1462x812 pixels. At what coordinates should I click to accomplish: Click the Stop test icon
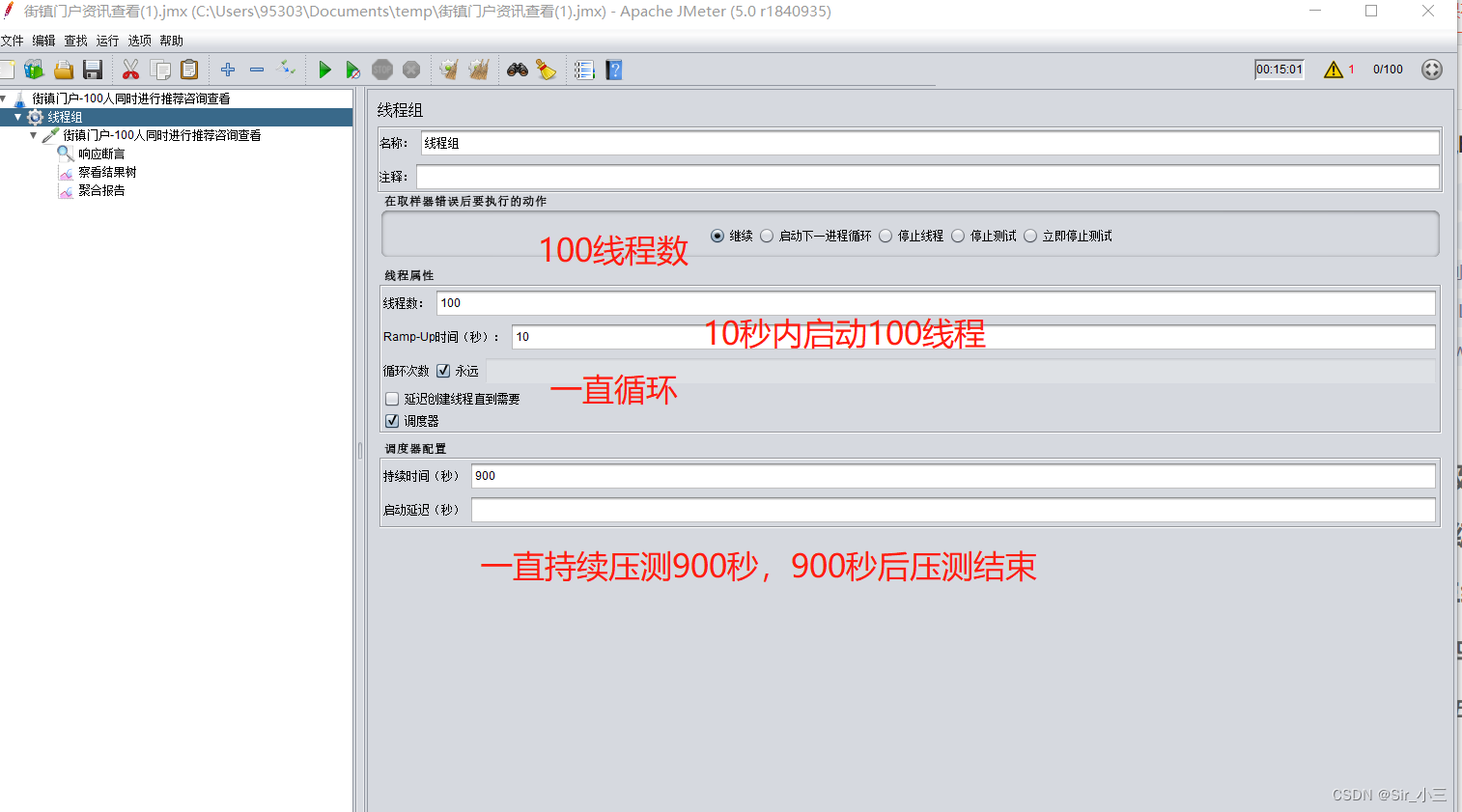click(382, 70)
